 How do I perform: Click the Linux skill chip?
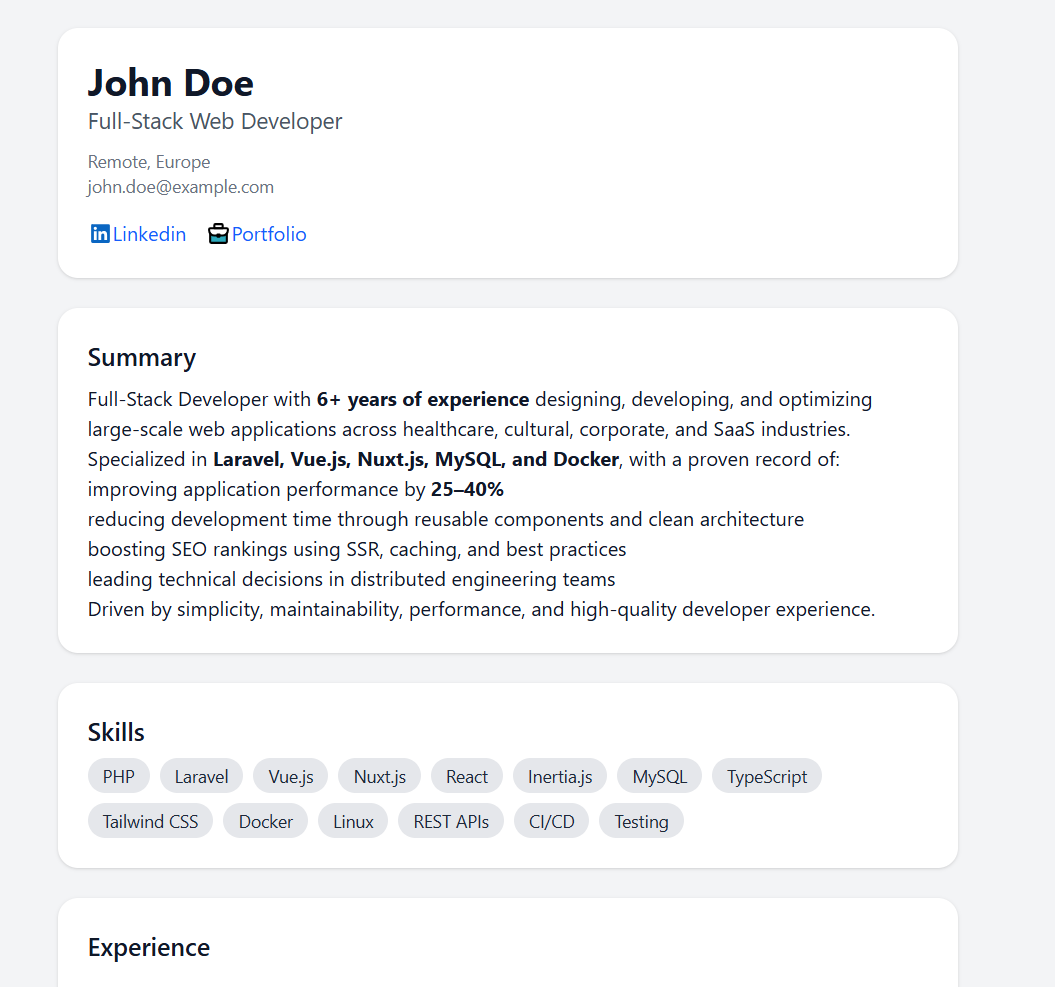pyautogui.click(x=353, y=821)
